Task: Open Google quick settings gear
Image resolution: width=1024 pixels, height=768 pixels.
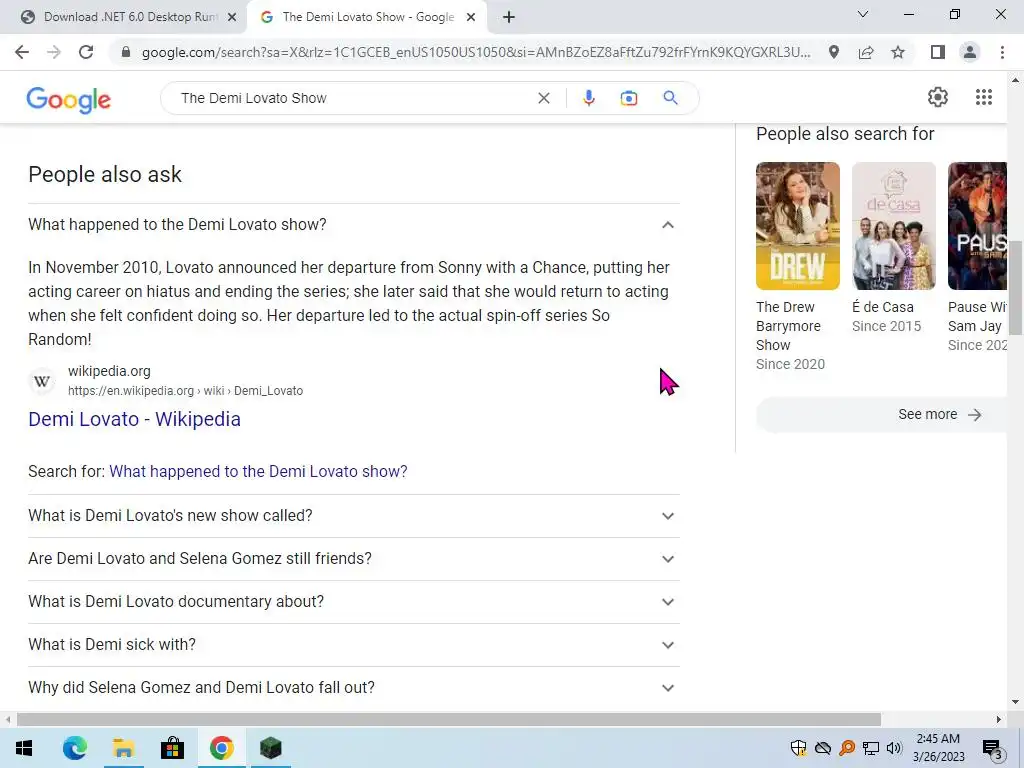Action: [x=938, y=97]
